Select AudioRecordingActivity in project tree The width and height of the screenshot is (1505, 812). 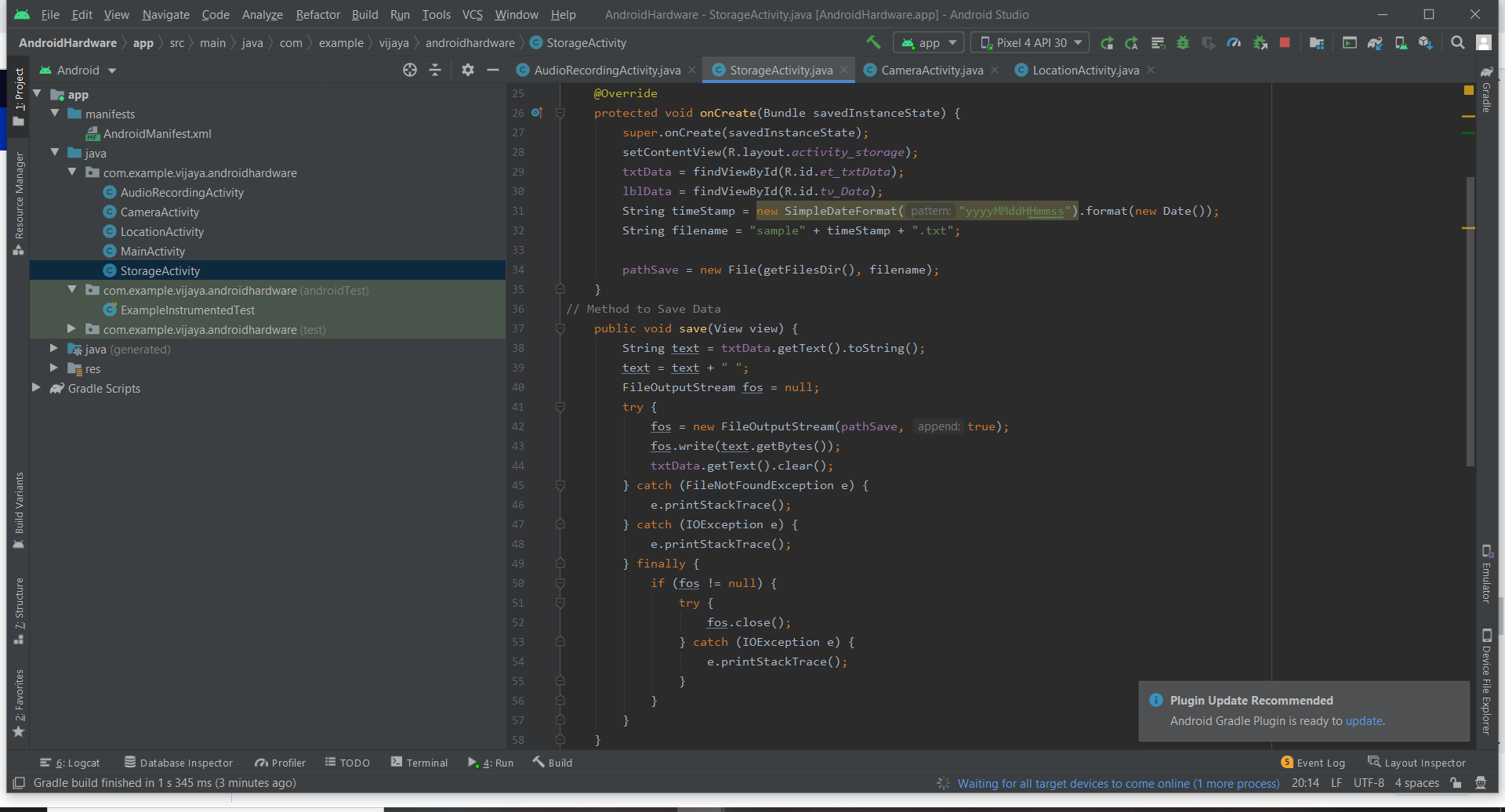182,192
